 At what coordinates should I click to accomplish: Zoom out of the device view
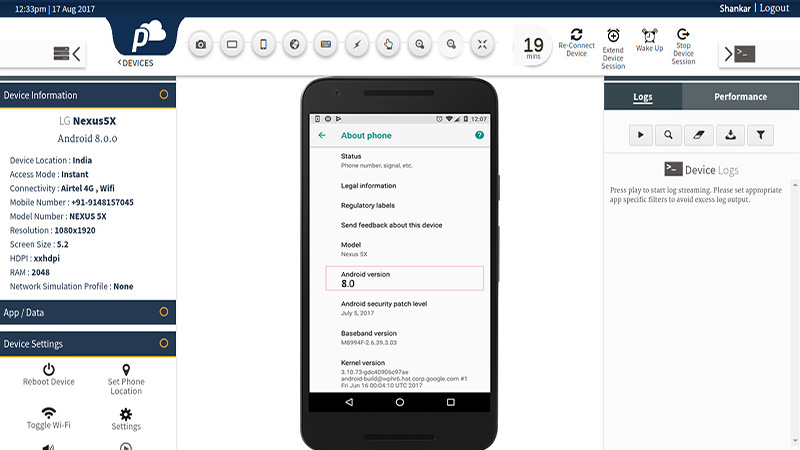pos(451,44)
